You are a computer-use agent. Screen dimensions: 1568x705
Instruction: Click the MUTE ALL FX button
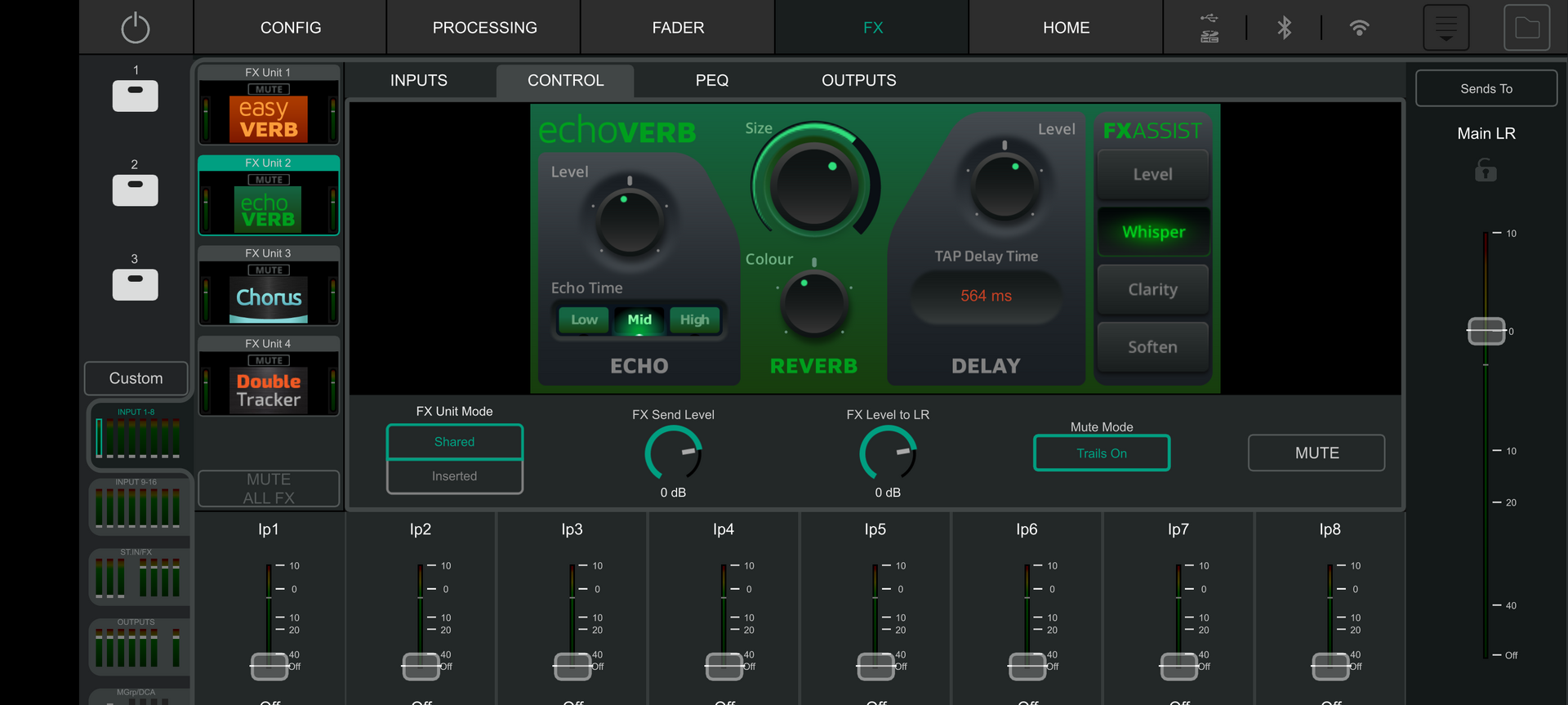click(x=269, y=489)
